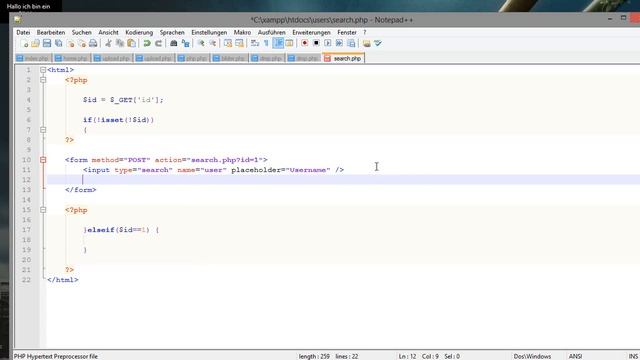The height and width of the screenshot is (360, 640).
Task: Collapse the brace fold marker on line 7
Action: 43,130
